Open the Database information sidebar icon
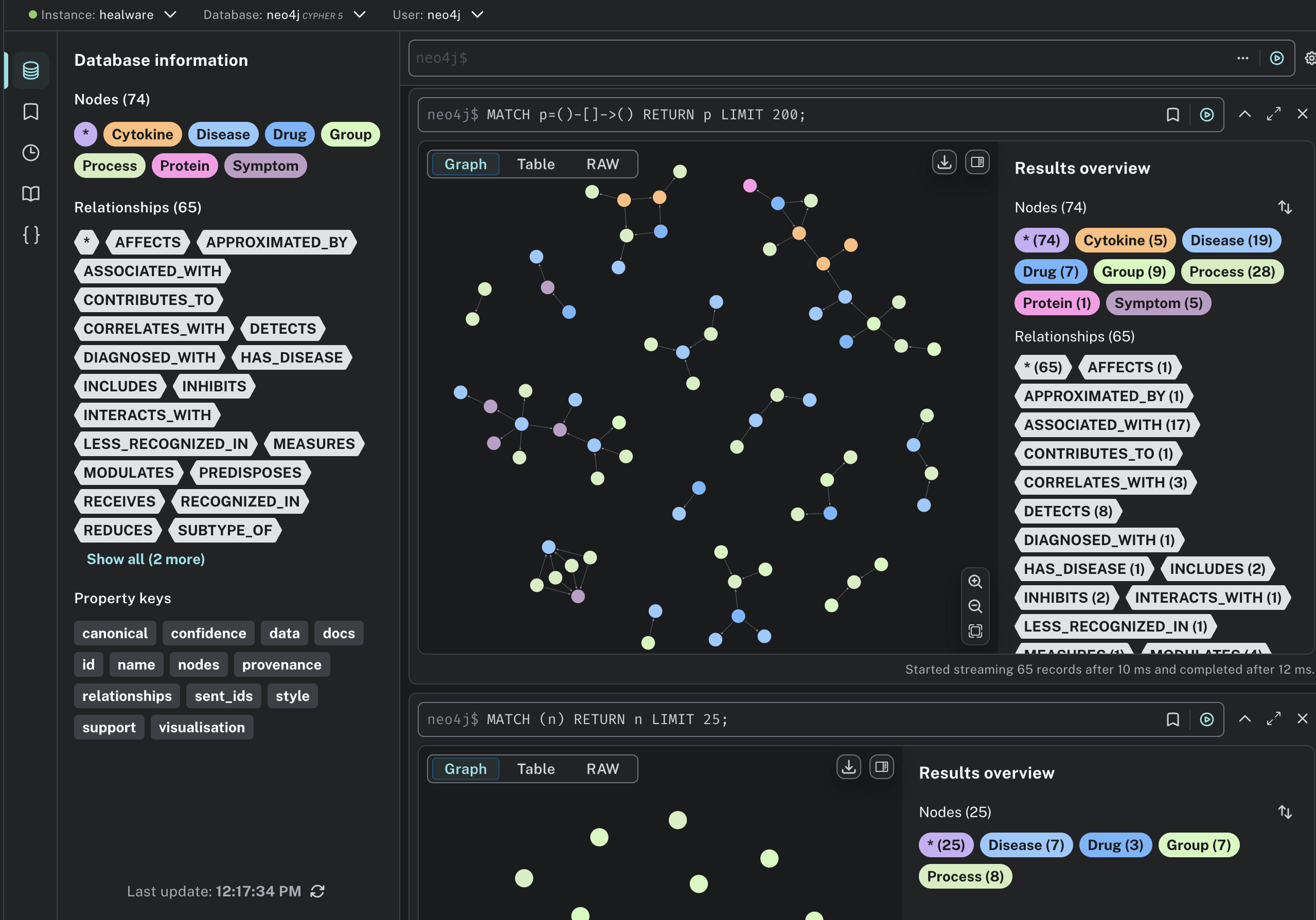Viewport: 1316px width, 920px height. 30,70
